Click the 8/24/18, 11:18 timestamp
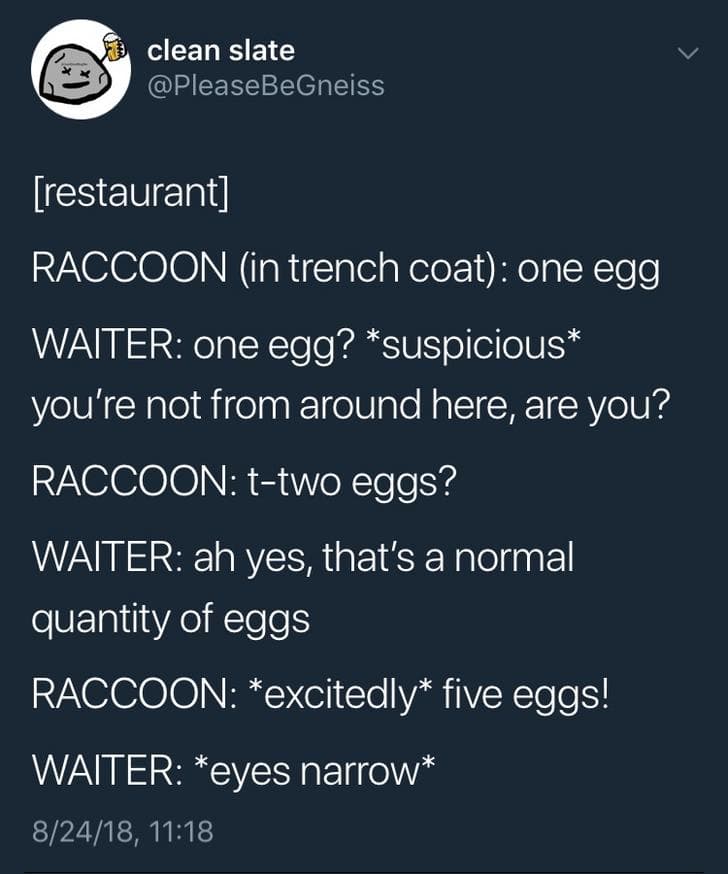 pos(123,831)
